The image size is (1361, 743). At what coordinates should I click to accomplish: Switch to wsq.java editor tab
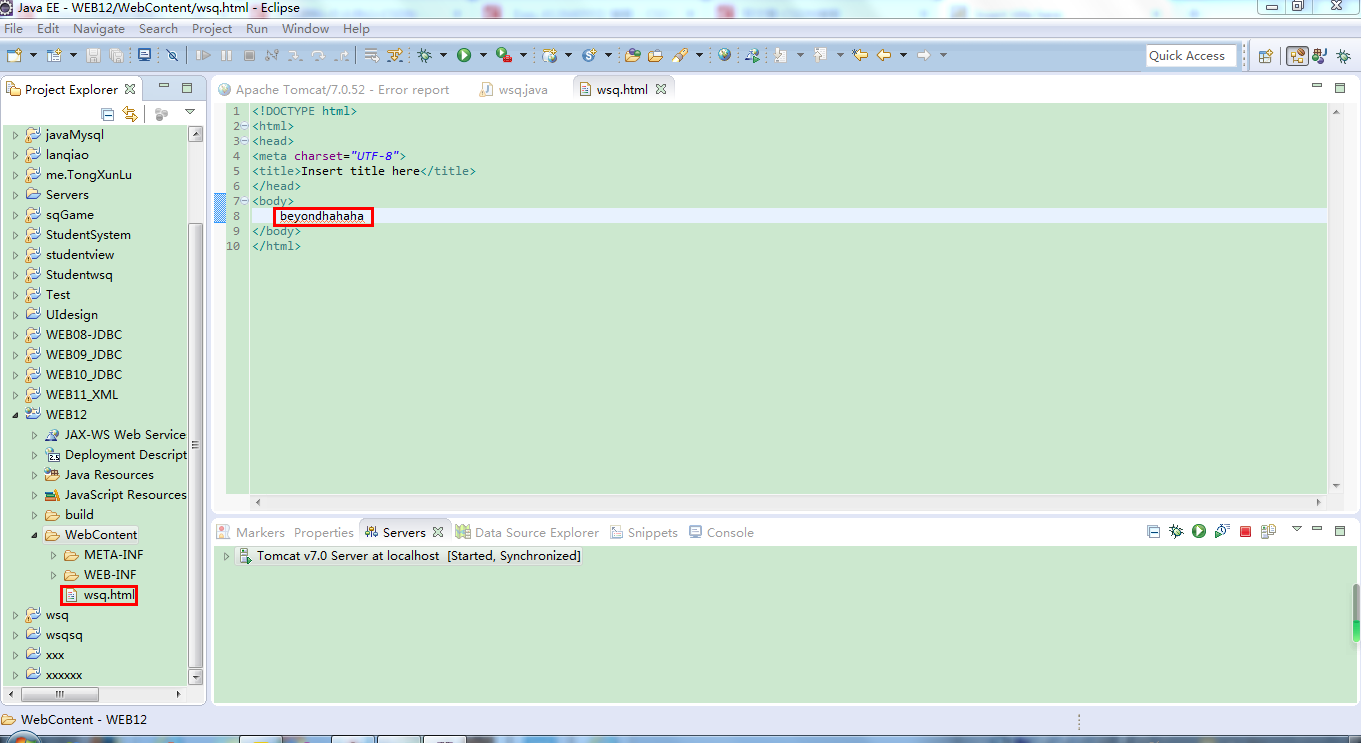tap(514, 89)
